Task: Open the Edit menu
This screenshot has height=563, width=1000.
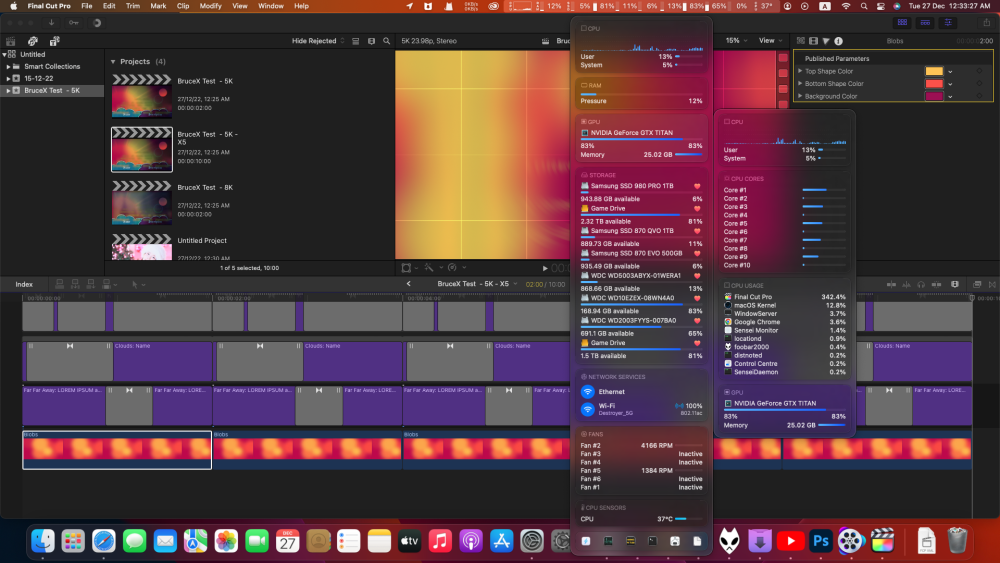Action: click(x=109, y=6)
